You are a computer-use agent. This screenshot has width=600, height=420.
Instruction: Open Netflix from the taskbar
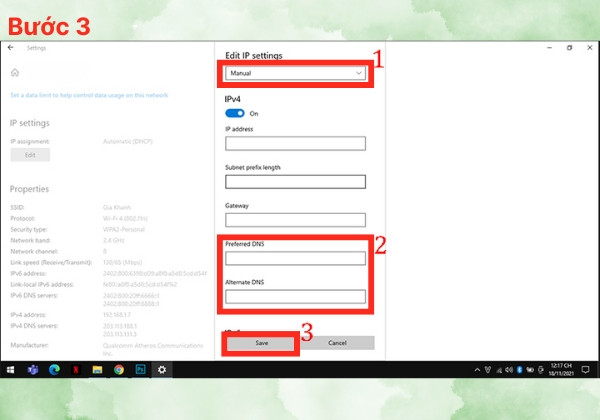(x=76, y=370)
